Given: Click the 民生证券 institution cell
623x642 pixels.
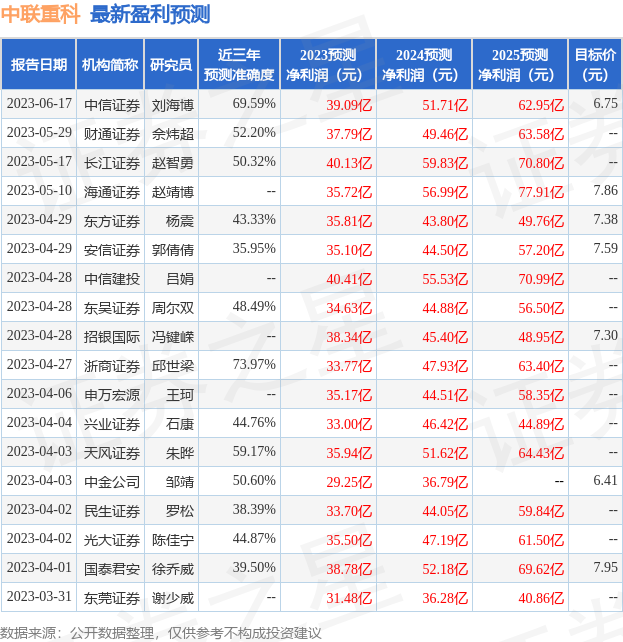Looking at the screenshot, I should pos(112,511).
